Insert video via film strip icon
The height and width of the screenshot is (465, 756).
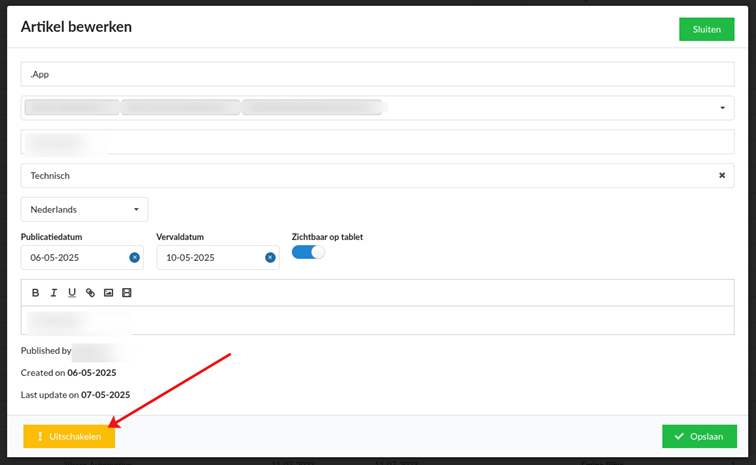tap(126, 293)
